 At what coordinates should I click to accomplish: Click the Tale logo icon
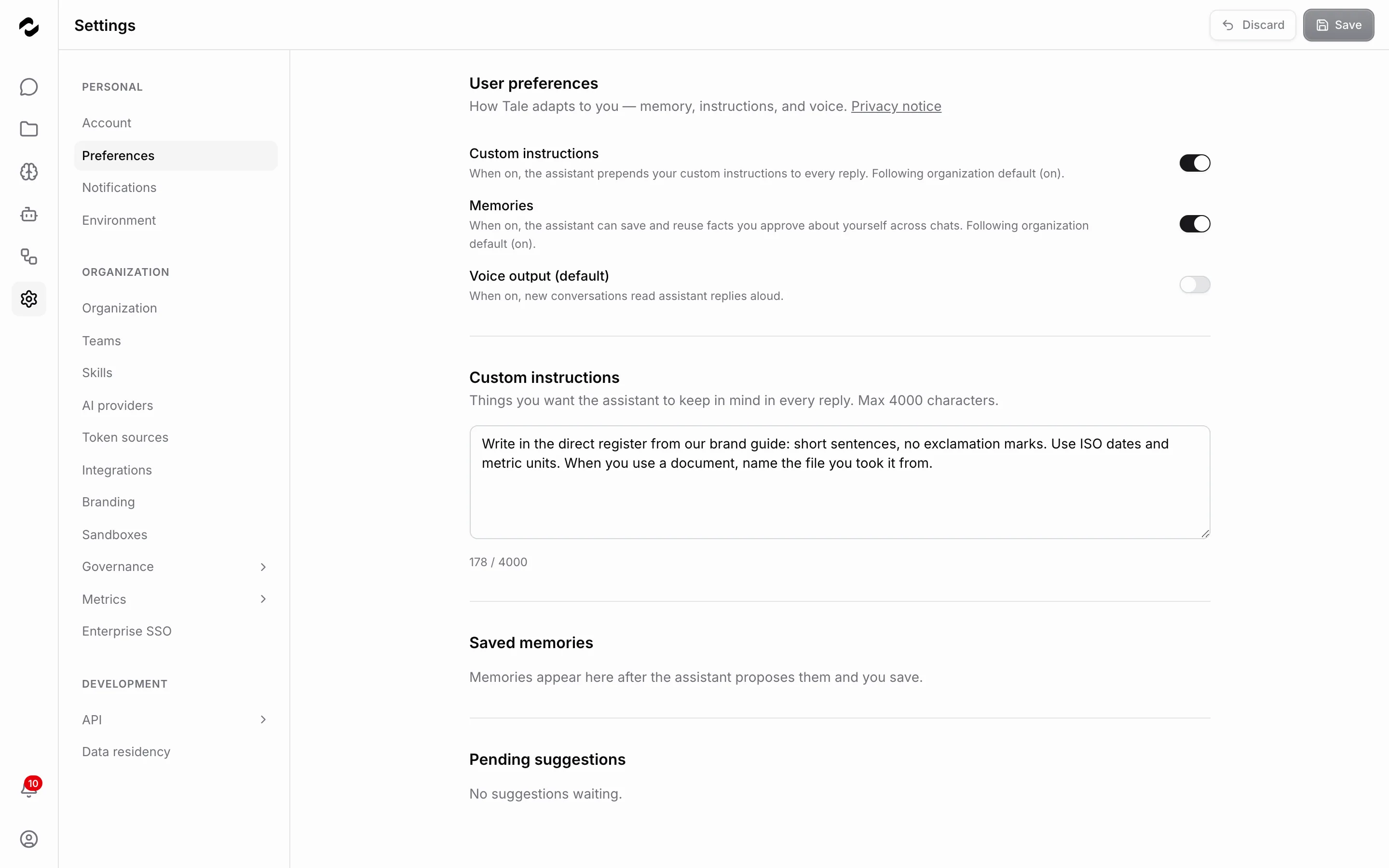29,27
